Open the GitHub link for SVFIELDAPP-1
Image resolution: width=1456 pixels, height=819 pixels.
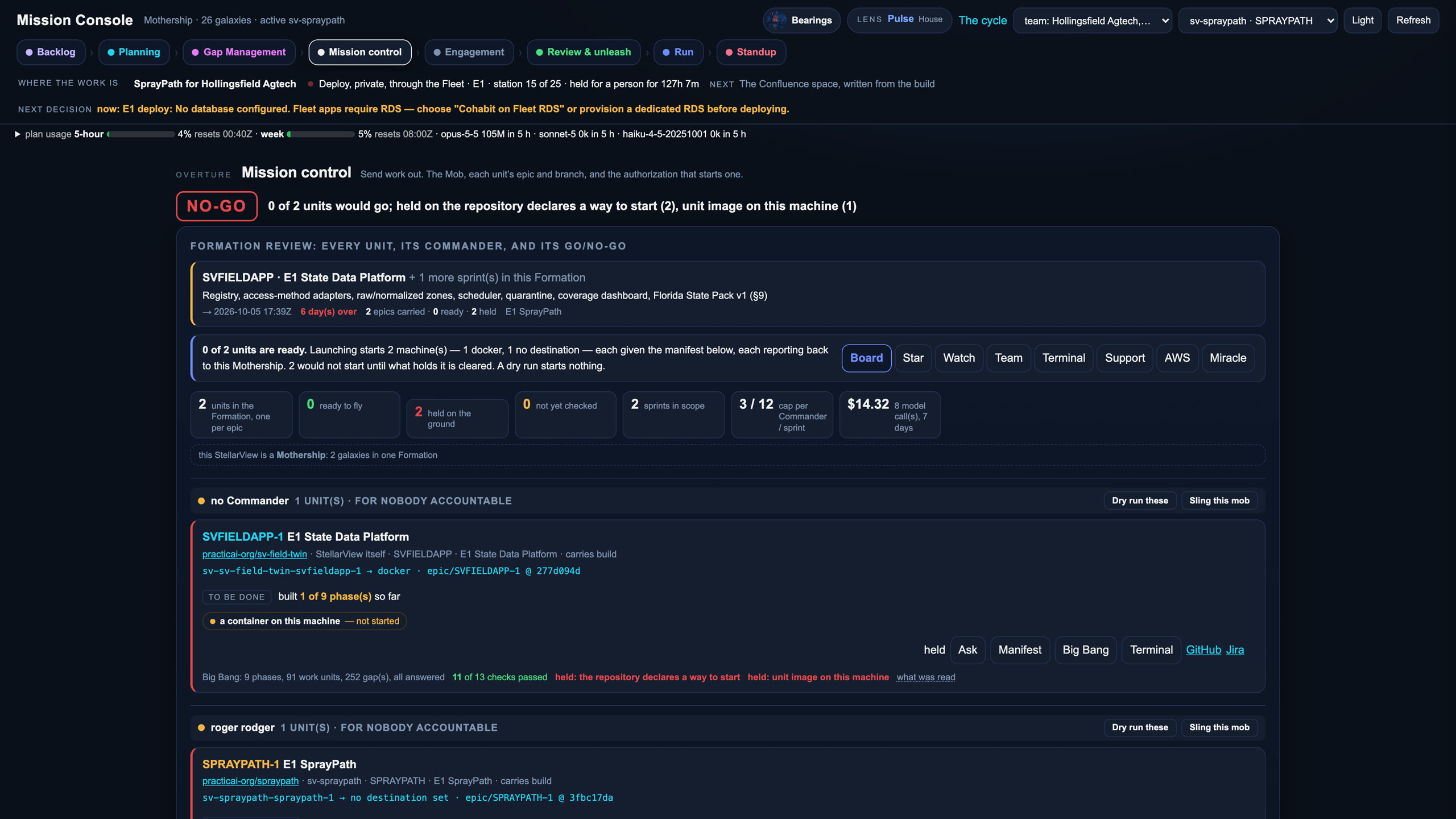point(1203,650)
